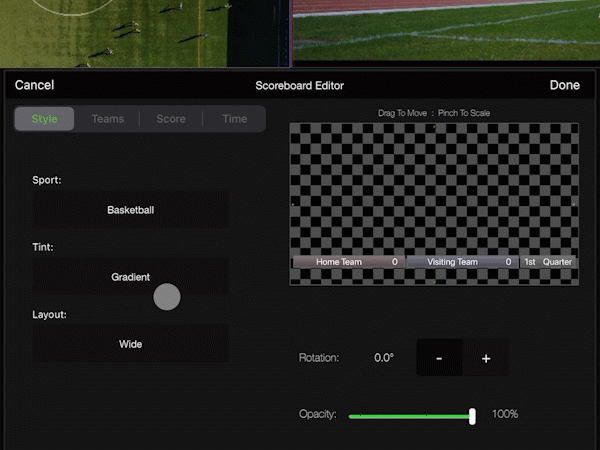Click the Visiting Team score value
Image resolution: width=600 pixels, height=450 pixels.
pos(508,262)
